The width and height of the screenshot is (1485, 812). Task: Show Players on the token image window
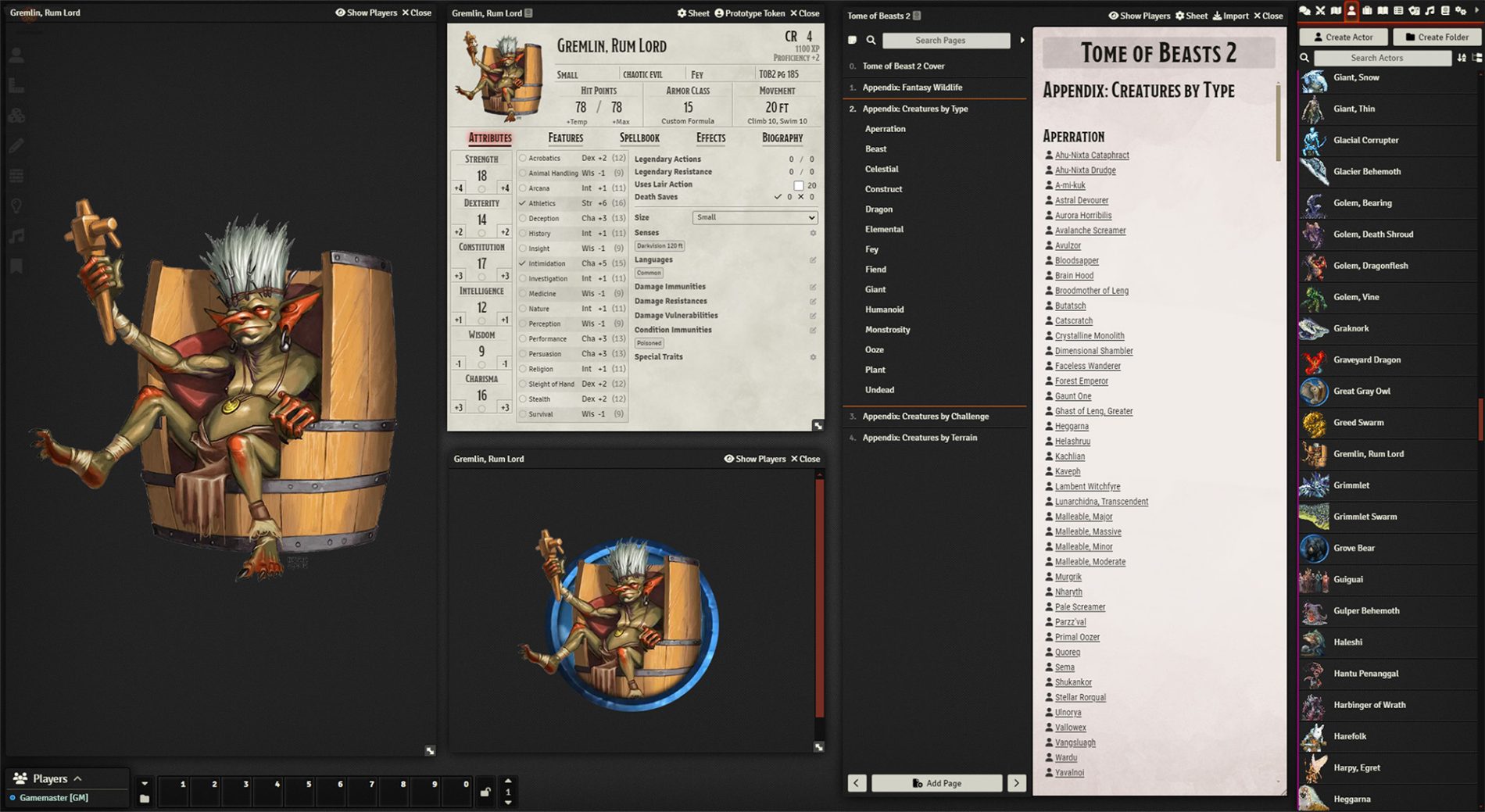pyautogui.click(x=754, y=459)
